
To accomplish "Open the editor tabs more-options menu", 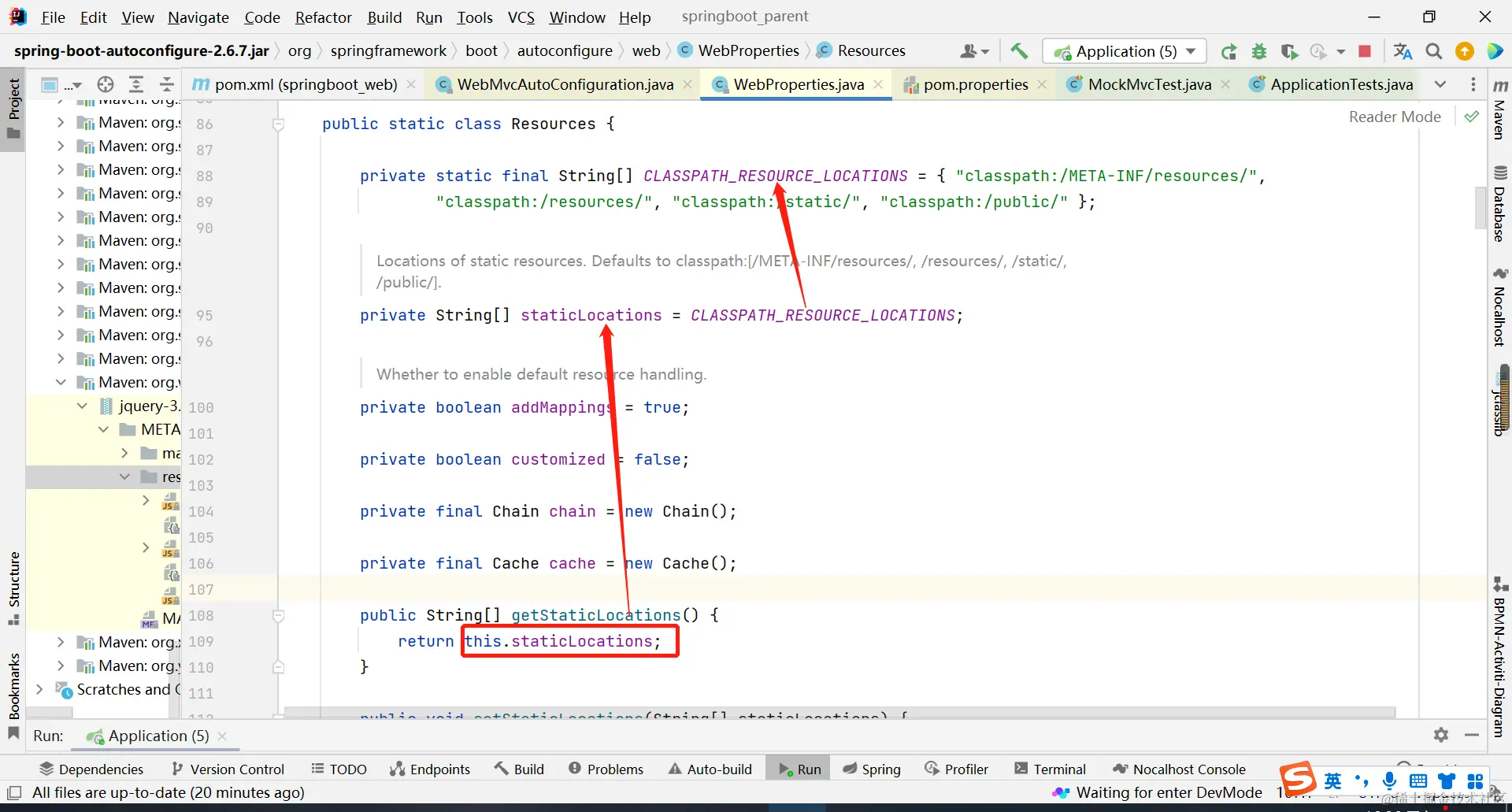I will (1473, 84).
